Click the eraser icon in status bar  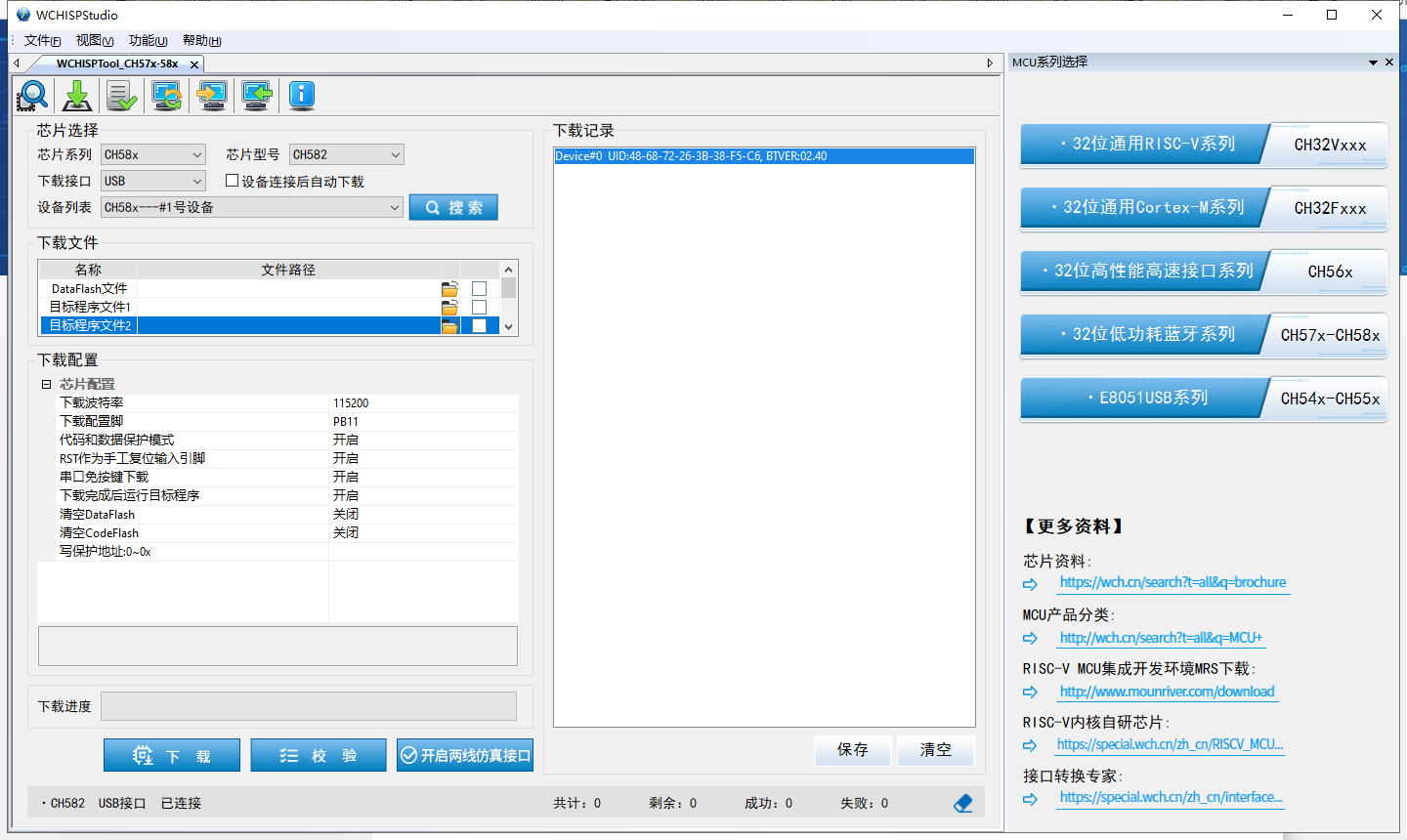(x=962, y=803)
